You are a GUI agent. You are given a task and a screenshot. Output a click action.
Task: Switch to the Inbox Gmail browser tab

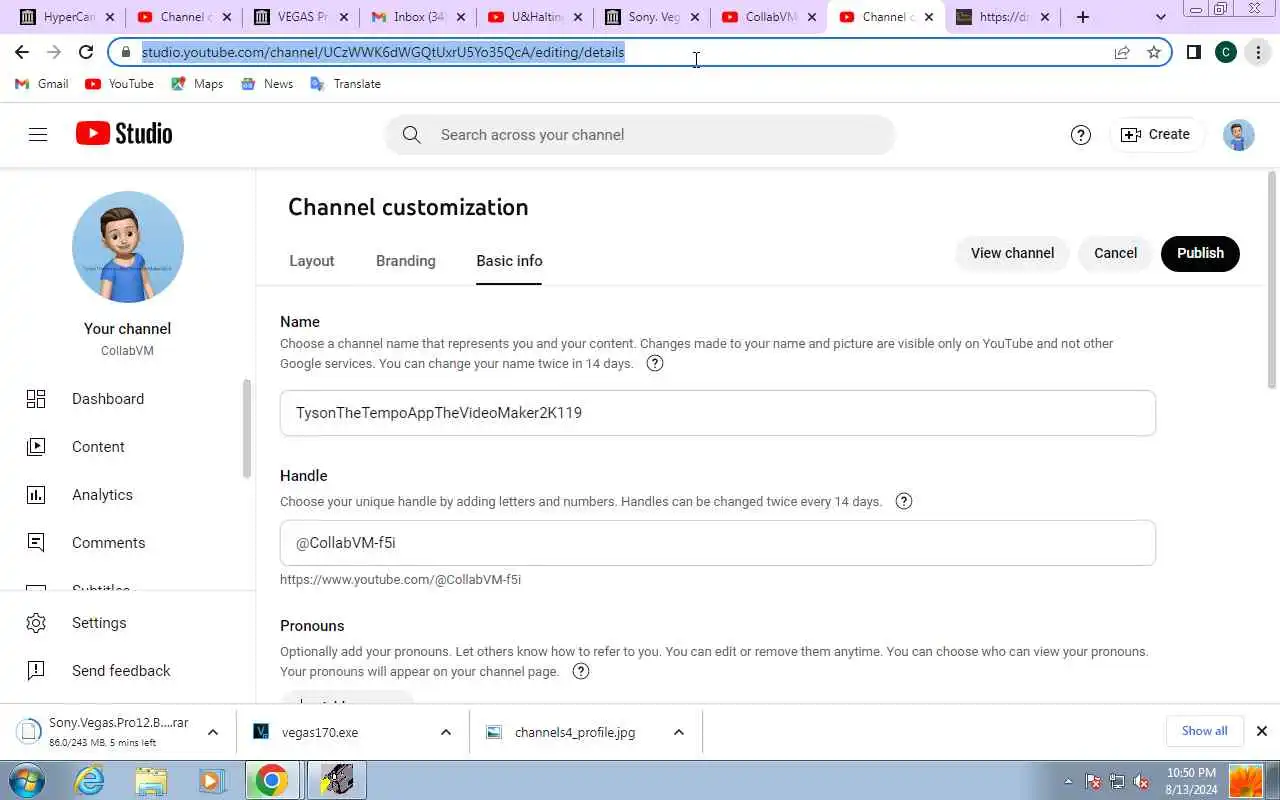click(418, 17)
